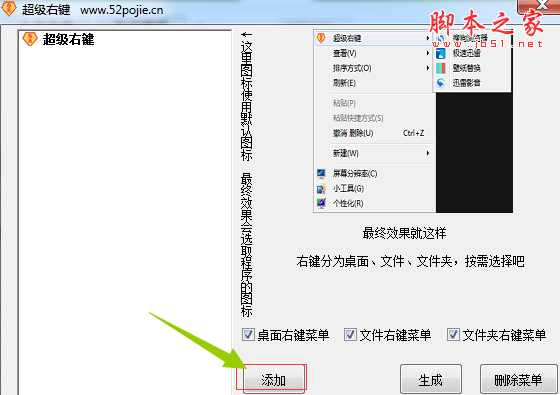Click the submenu arrow beside 查看(V)
Viewport: 560px width, 395px height.
click(428, 53)
